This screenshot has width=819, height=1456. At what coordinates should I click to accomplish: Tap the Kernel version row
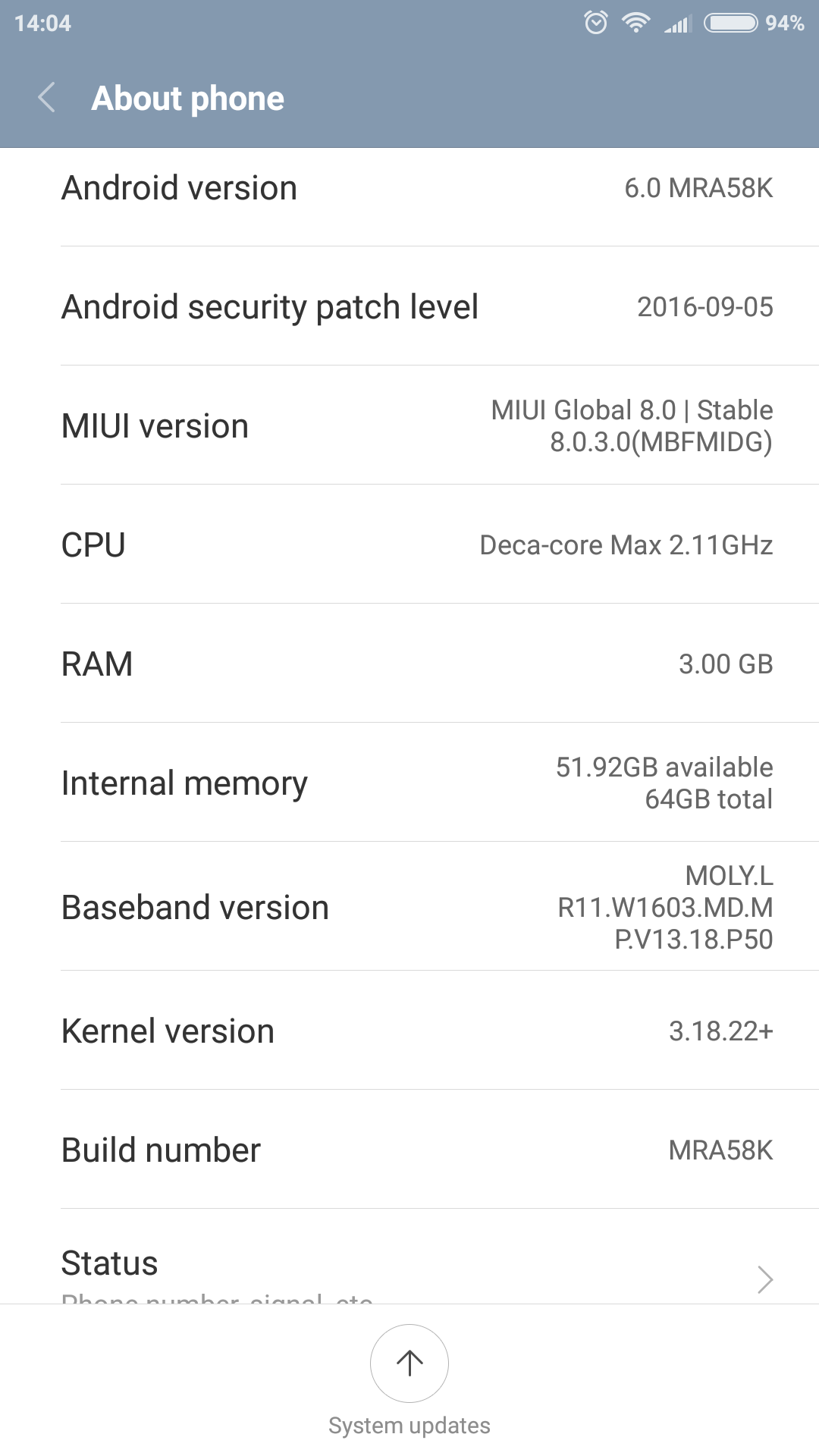[409, 1031]
